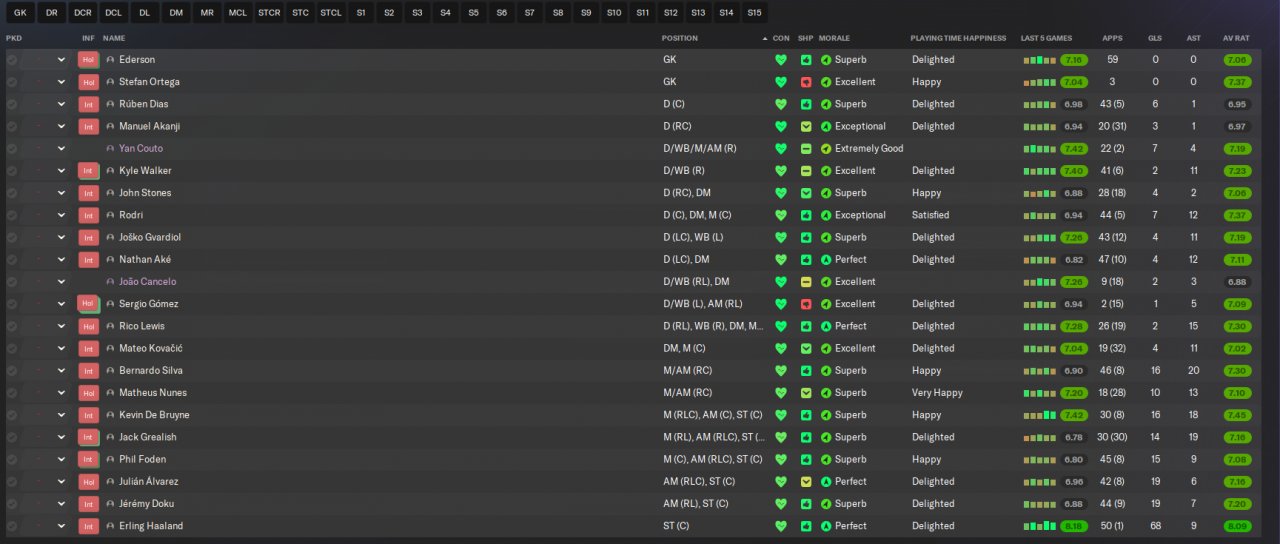Select the DCR position slot button
Image resolution: width=1280 pixels, height=544 pixels.
click(x=83, y=13)
